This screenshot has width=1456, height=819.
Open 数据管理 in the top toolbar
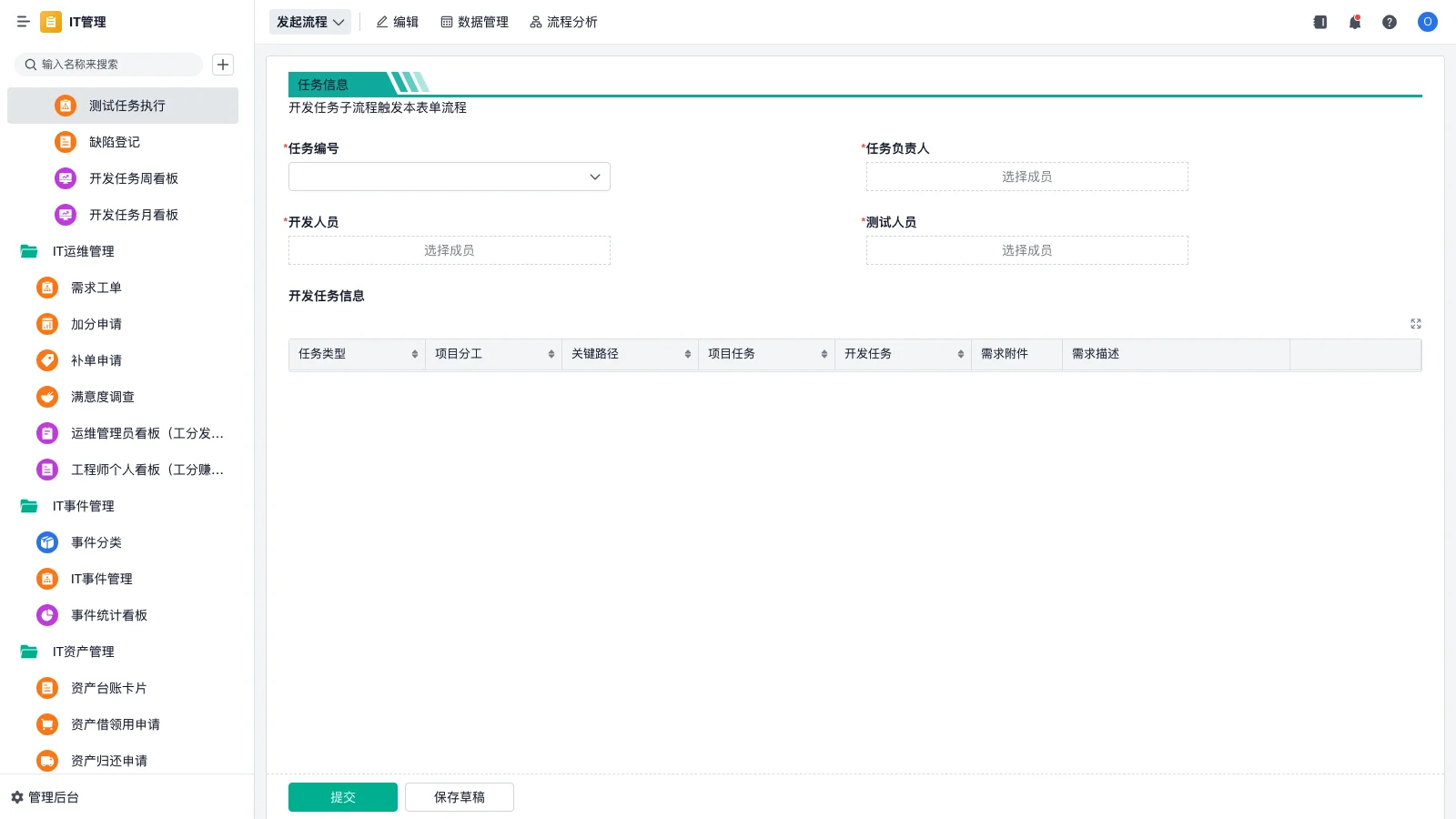(x=475, y=22)
